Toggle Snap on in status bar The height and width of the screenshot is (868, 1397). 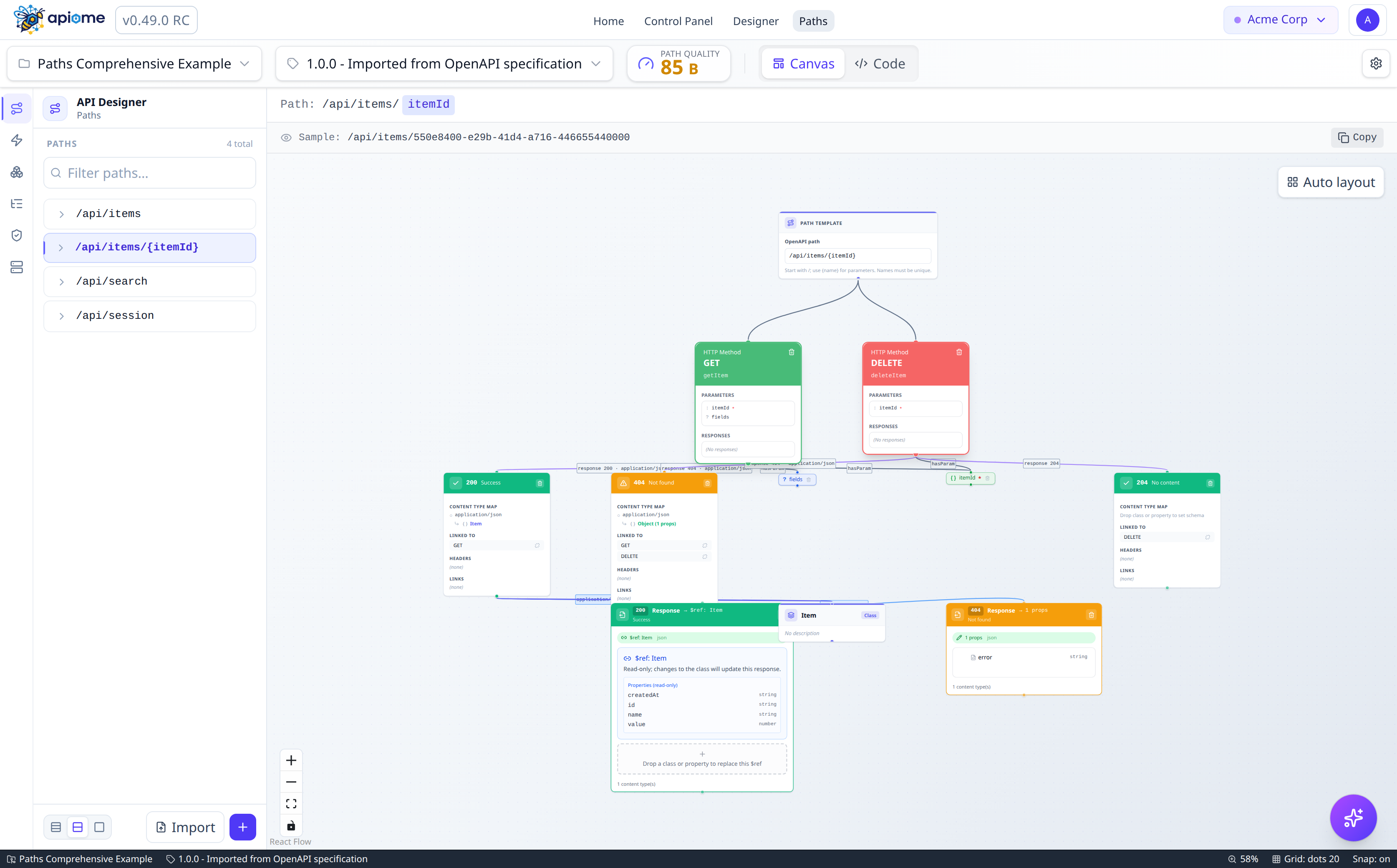click(1371, 859)
